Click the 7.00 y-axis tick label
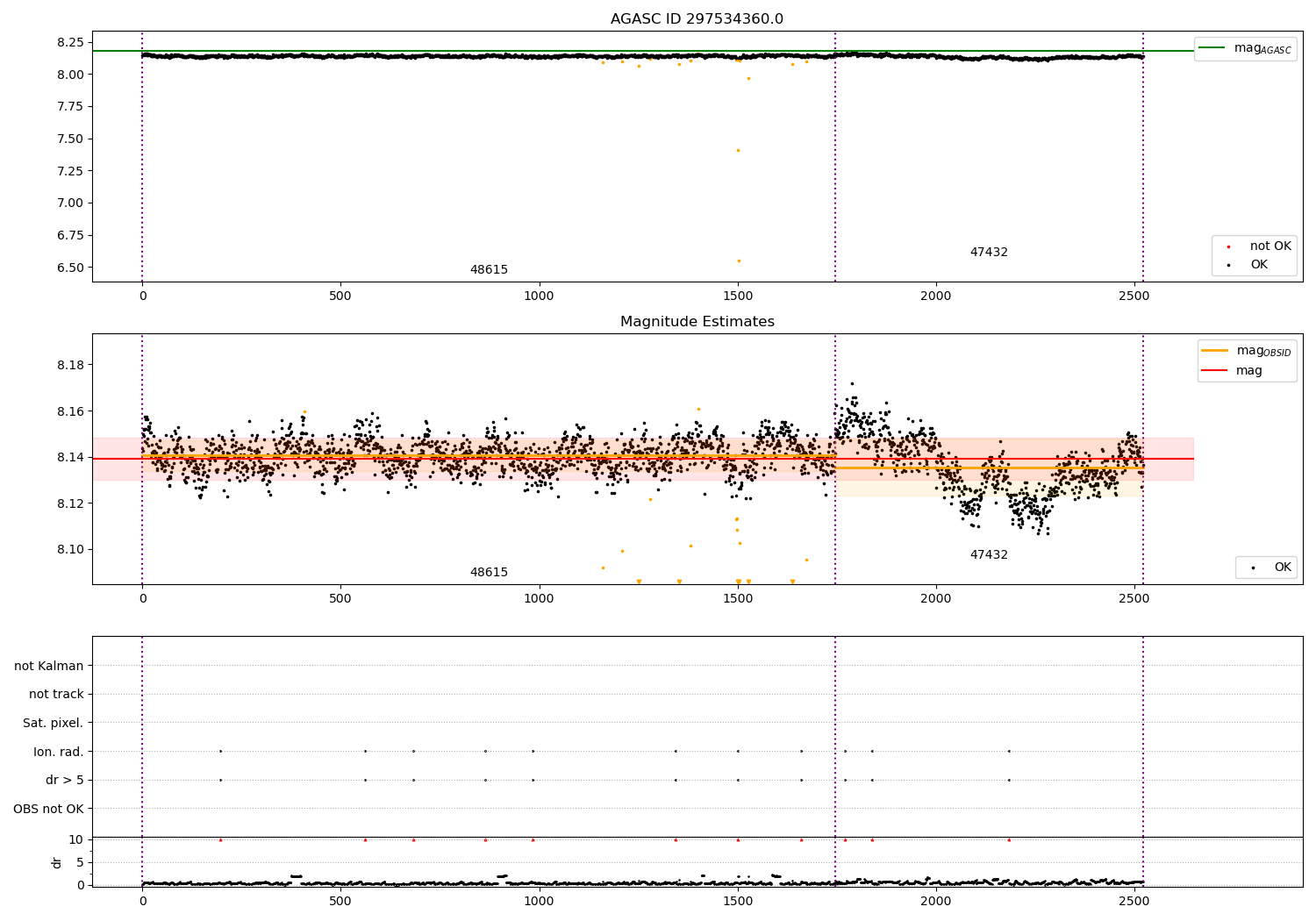The width and height of the screenshot is (1316, 921). tap(69, 203)
